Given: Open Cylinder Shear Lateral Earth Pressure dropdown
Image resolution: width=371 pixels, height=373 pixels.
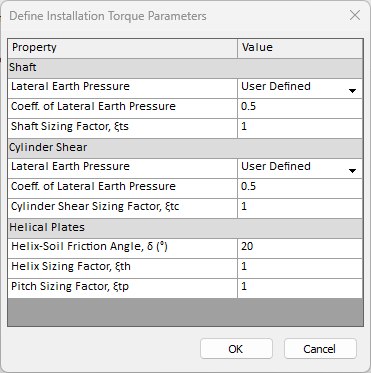Looking at the screenshot, I should coord(352,171).
